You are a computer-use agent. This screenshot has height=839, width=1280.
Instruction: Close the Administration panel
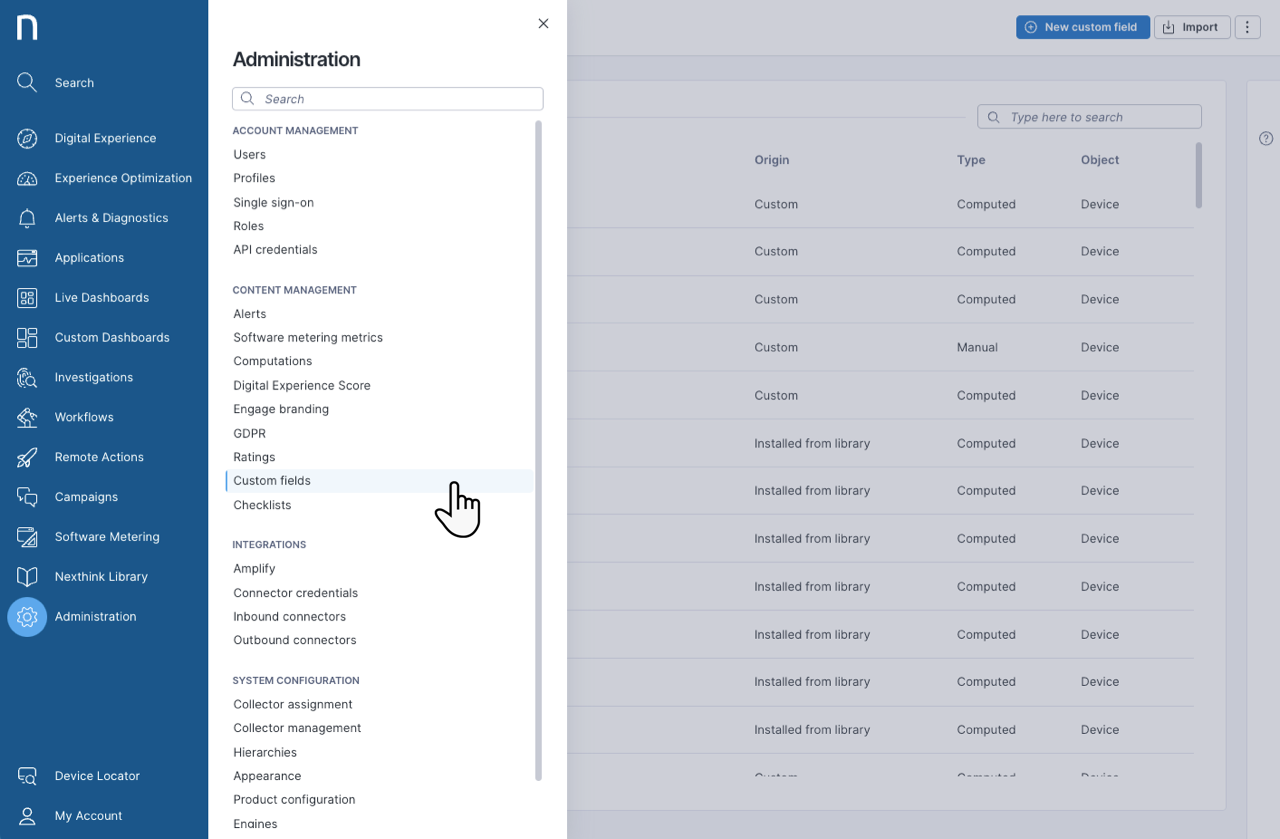click(543, 24)
